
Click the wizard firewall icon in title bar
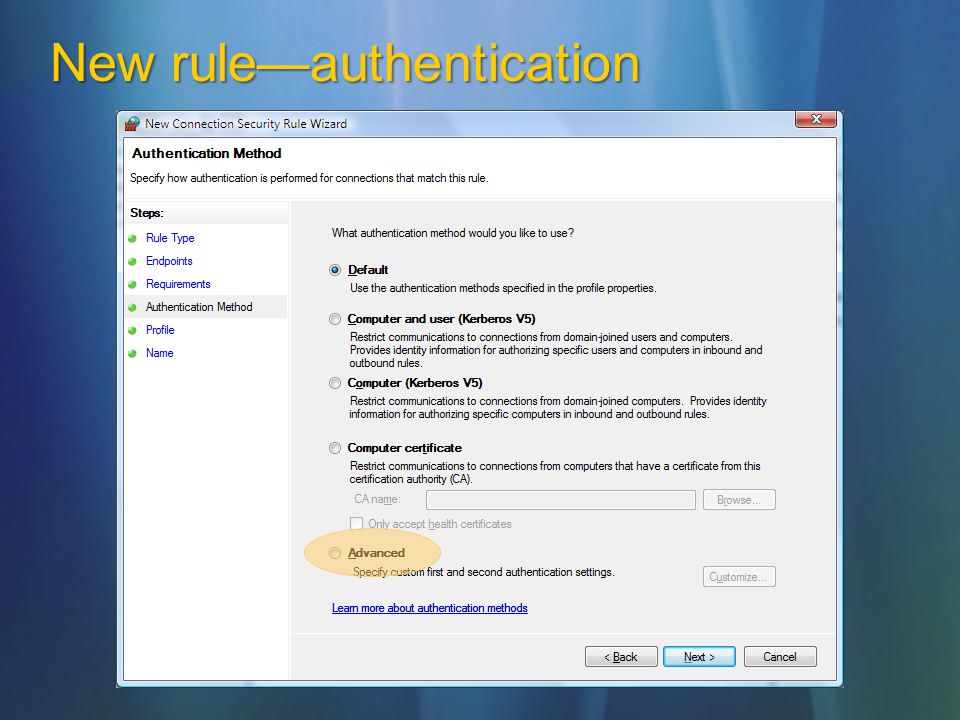(132, 124)
